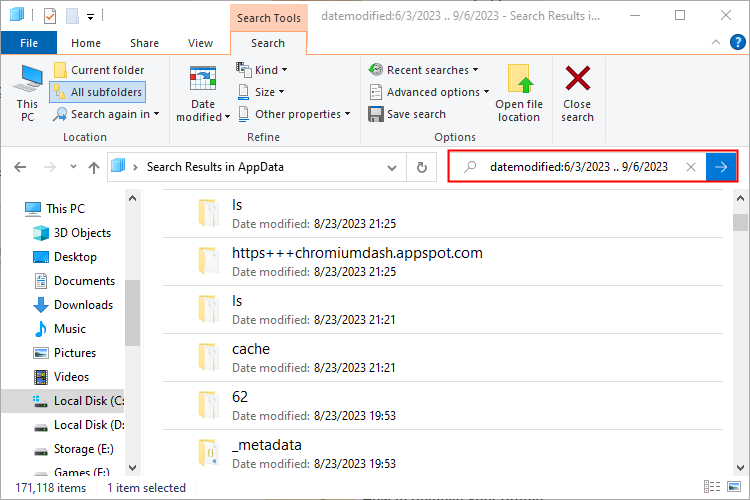Click the blue search go arrow
Image resolution: width=750 pixels, height=500 pixels.
point(721,167)
